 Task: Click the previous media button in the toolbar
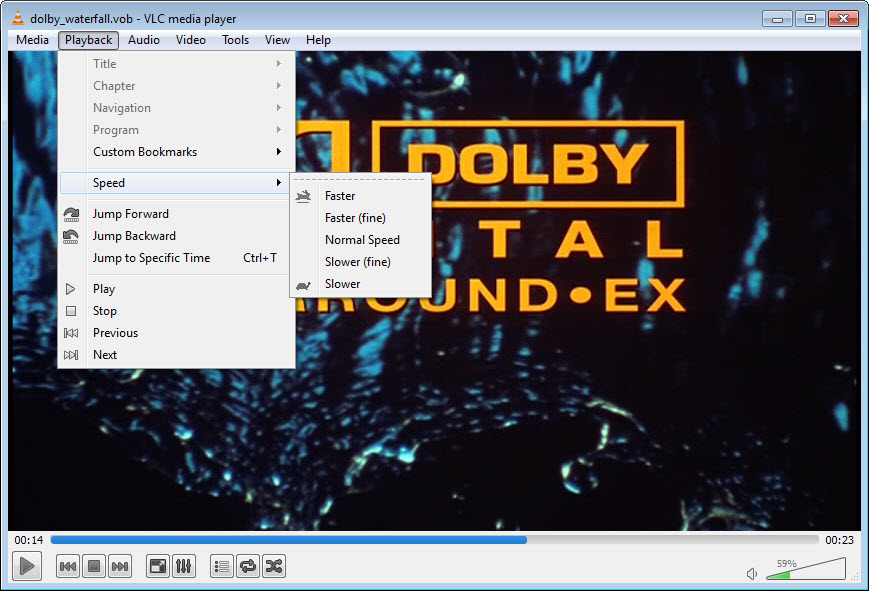68,566
